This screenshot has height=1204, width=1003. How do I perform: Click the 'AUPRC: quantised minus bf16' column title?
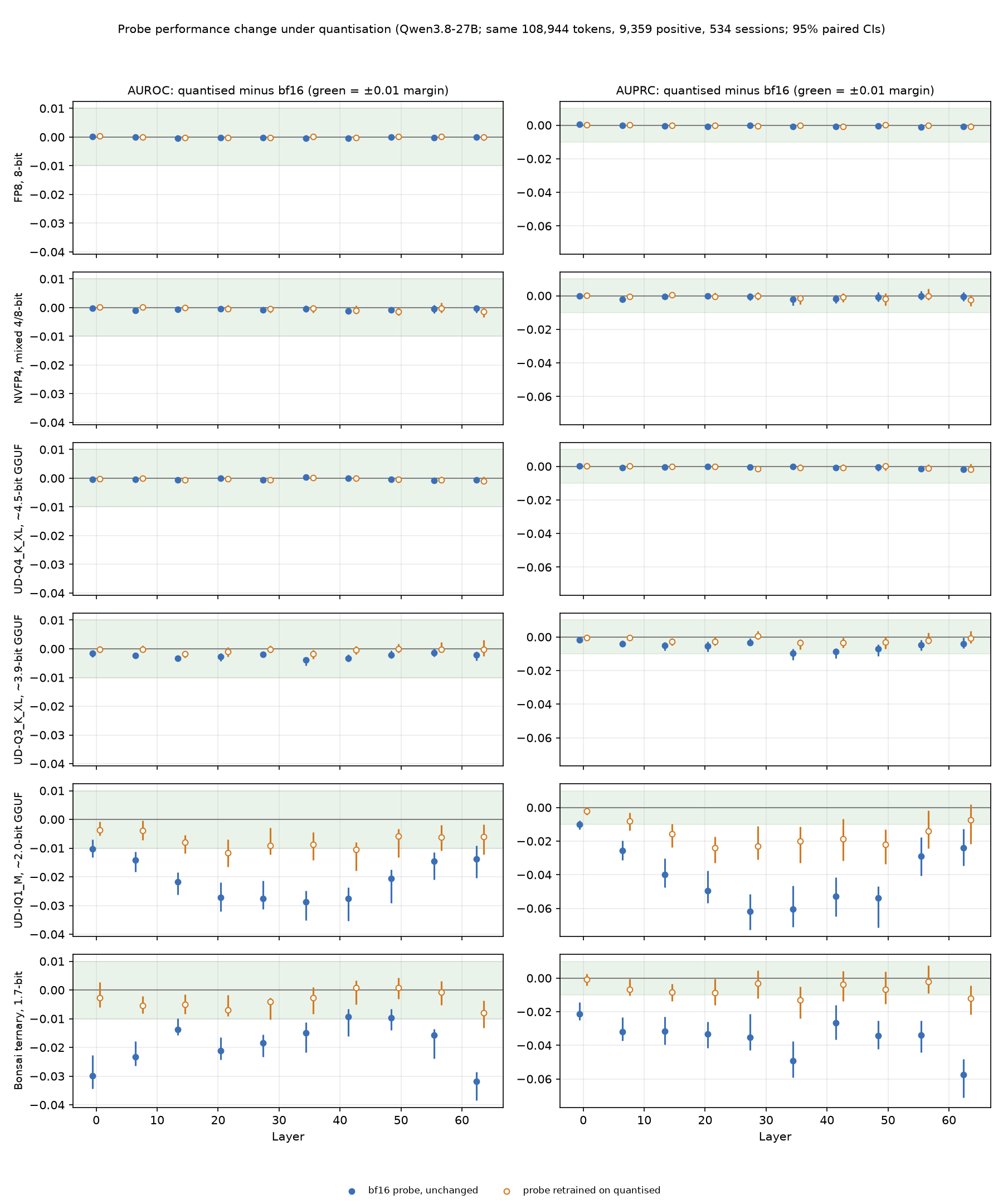(775, 90)
